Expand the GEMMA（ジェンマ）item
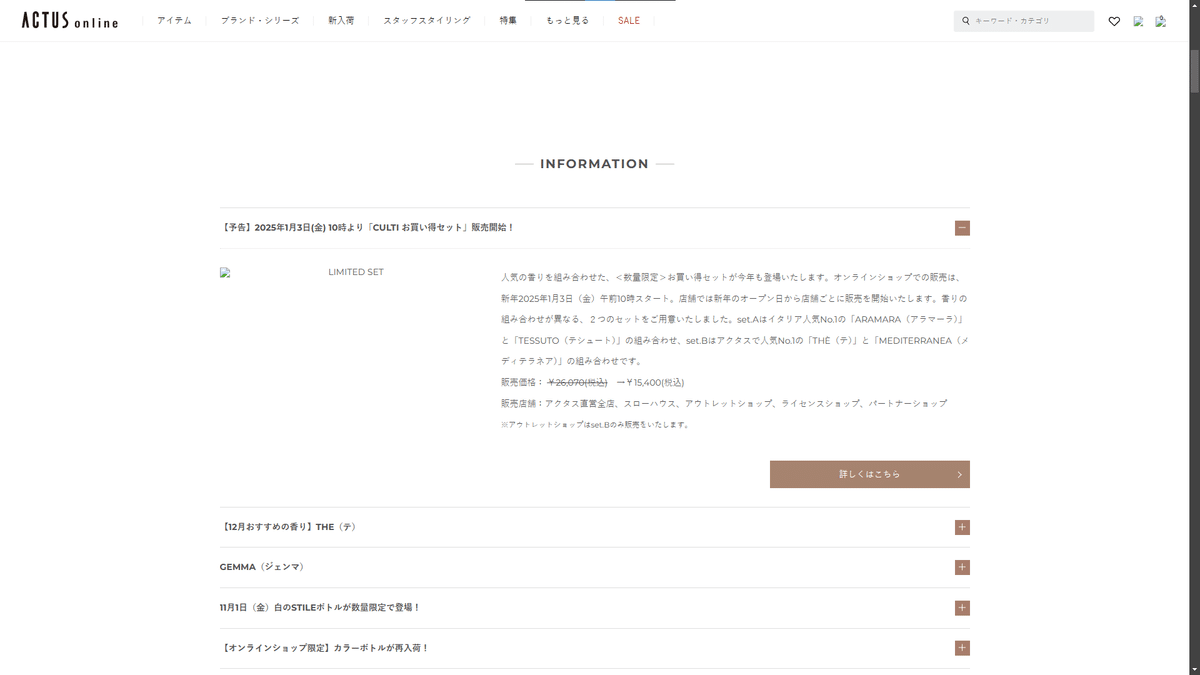 click(x=962, y=567)
